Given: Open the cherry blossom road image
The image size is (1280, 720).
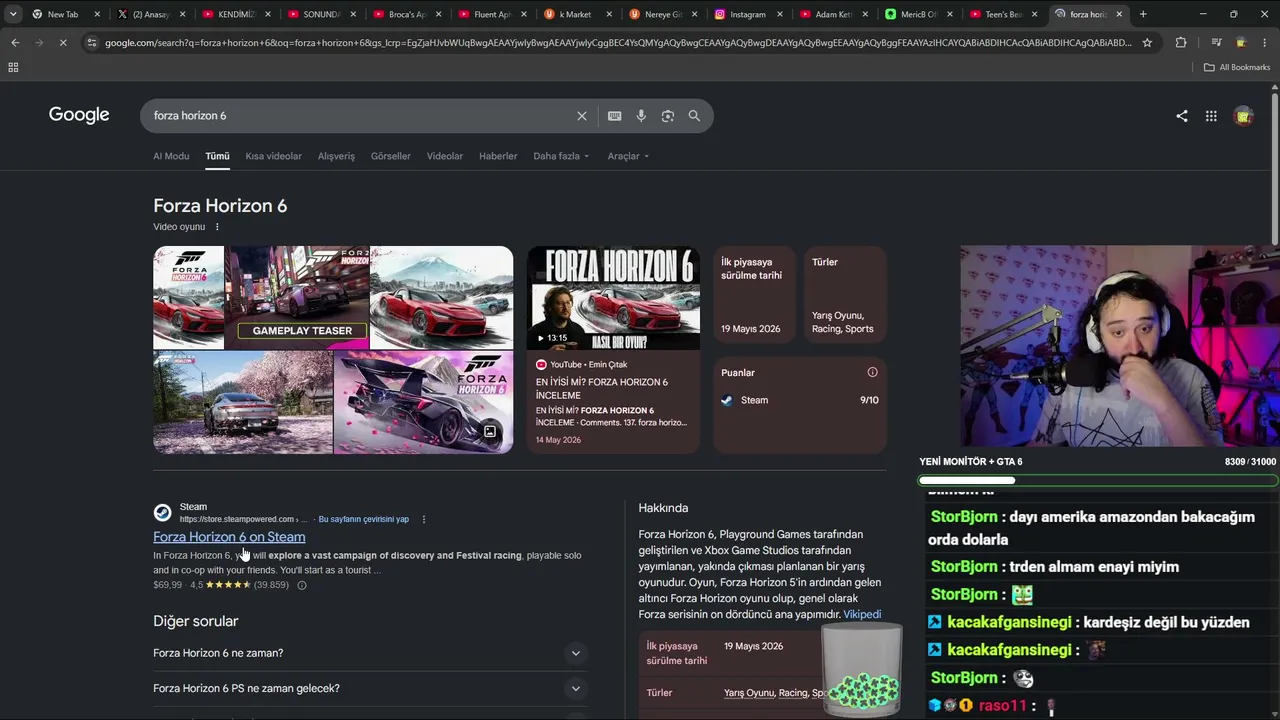Looking at the screenshot, I should 242,402.
